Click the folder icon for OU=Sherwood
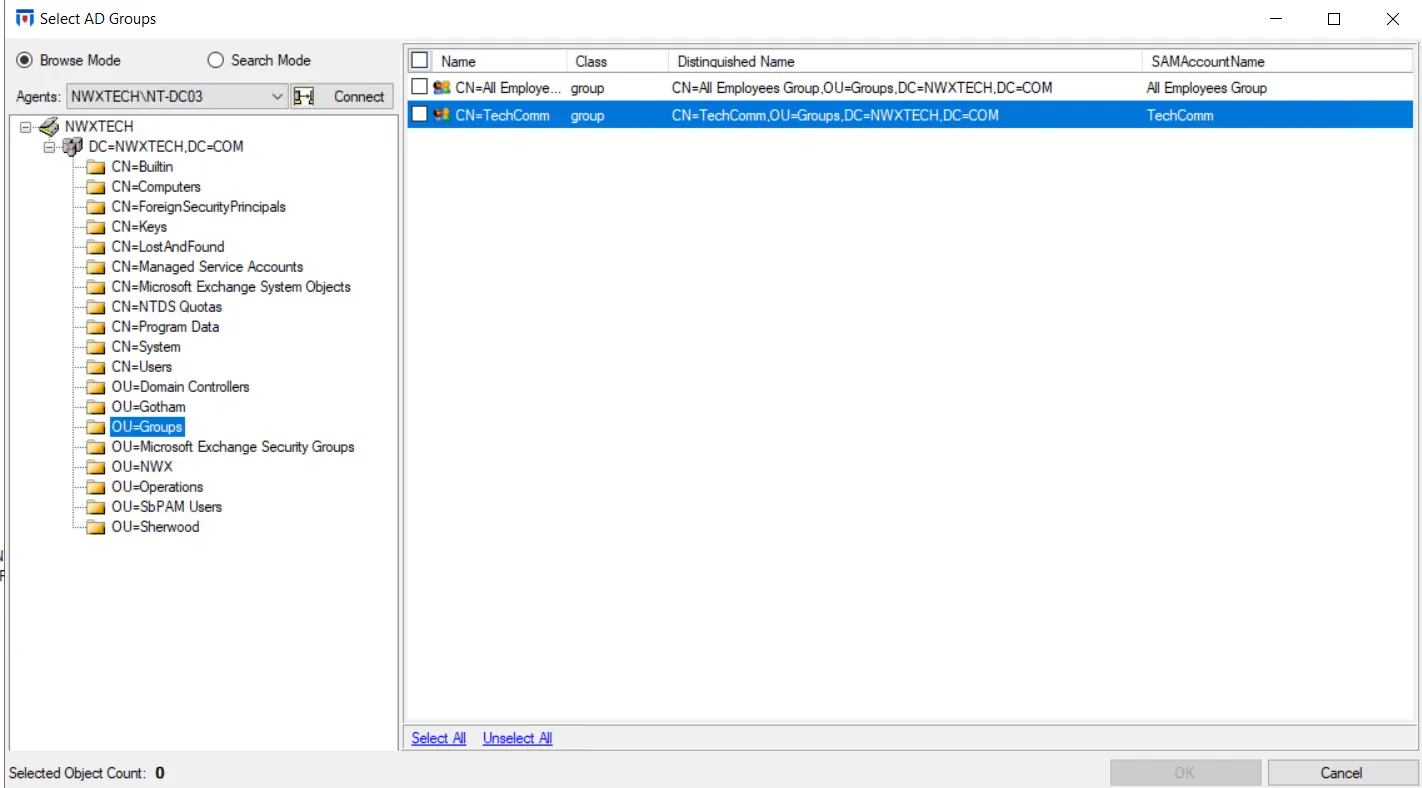1422x788 pixels. pos(96,527)
